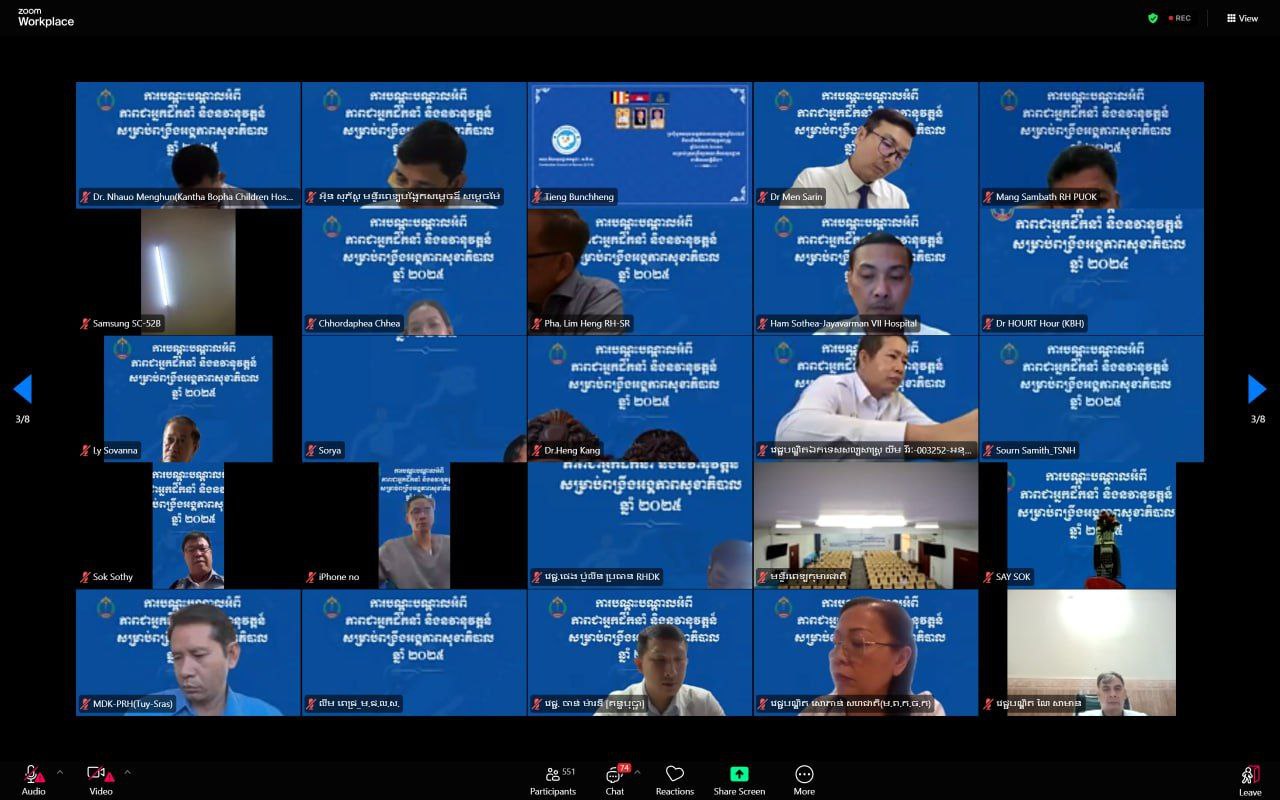Go to next gallery page arrow
This screenshot has width=1280, height=800.
[1257, 389]
